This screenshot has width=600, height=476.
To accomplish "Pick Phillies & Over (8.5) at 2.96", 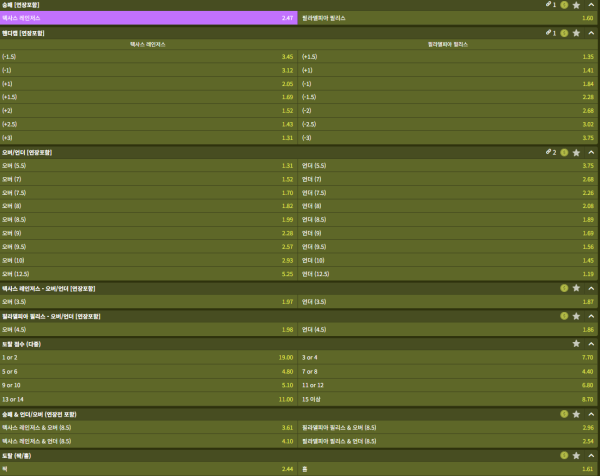I will coord(449,428).
